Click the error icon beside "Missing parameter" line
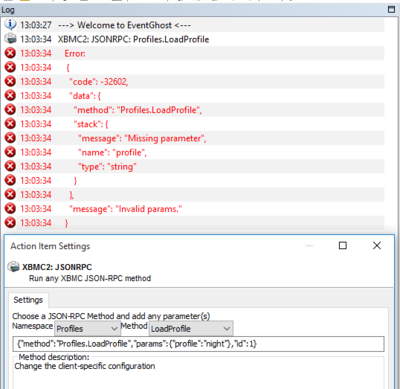 point(10,138)
